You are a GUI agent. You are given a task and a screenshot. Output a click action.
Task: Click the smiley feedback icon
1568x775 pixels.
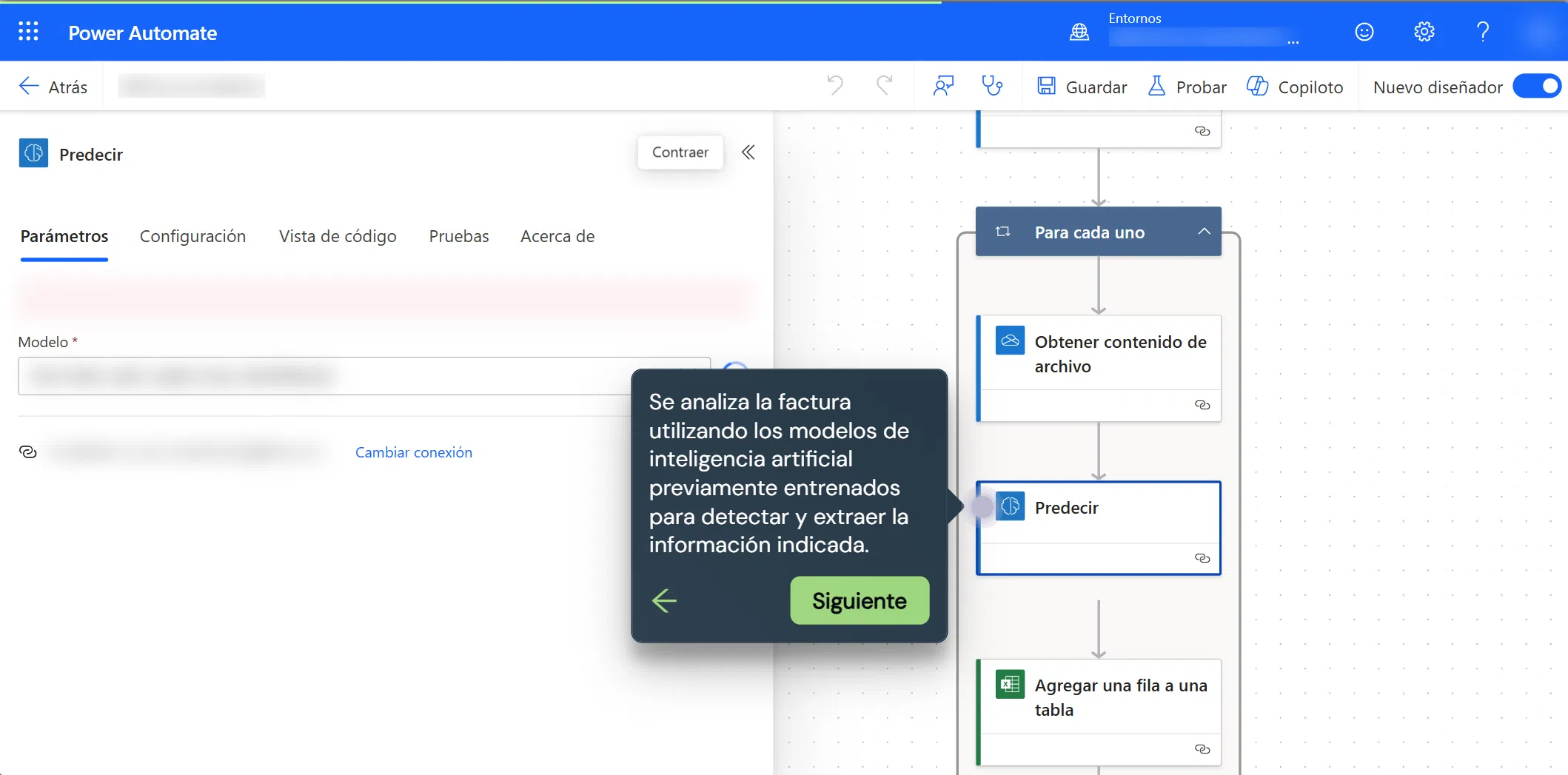[x=1364, y=32]
